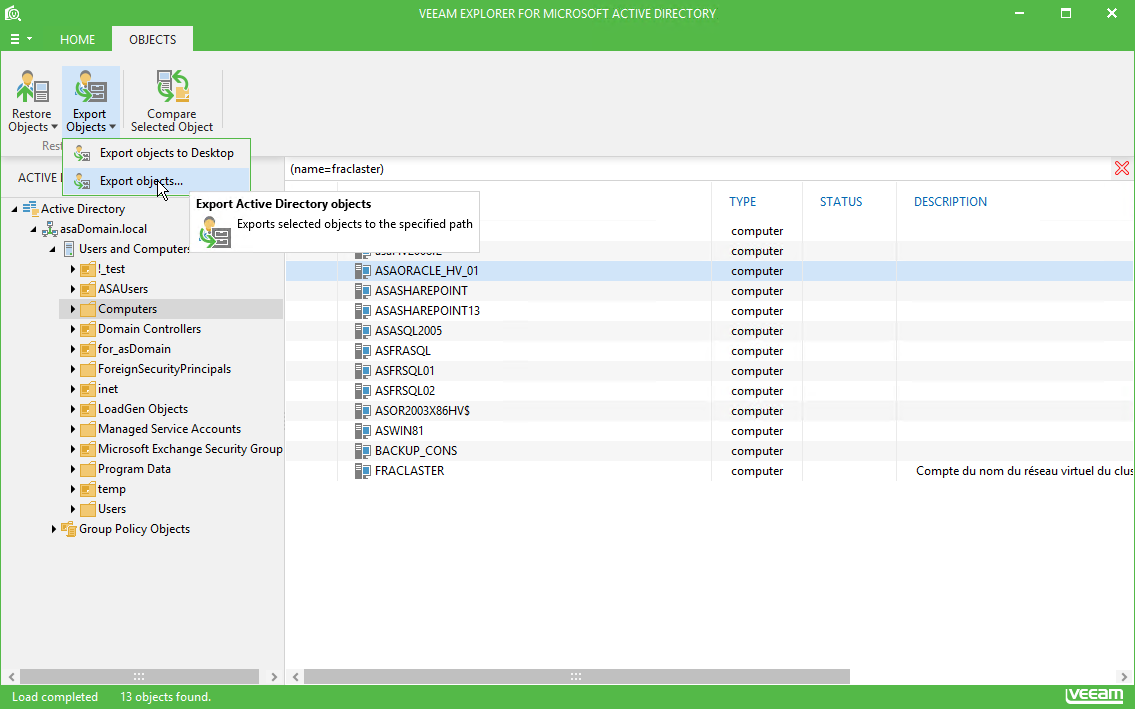The width and height of the screenshot is (1135, 709).
Task: Clear the search filter with red X
Action: (x=1122, y=169)
